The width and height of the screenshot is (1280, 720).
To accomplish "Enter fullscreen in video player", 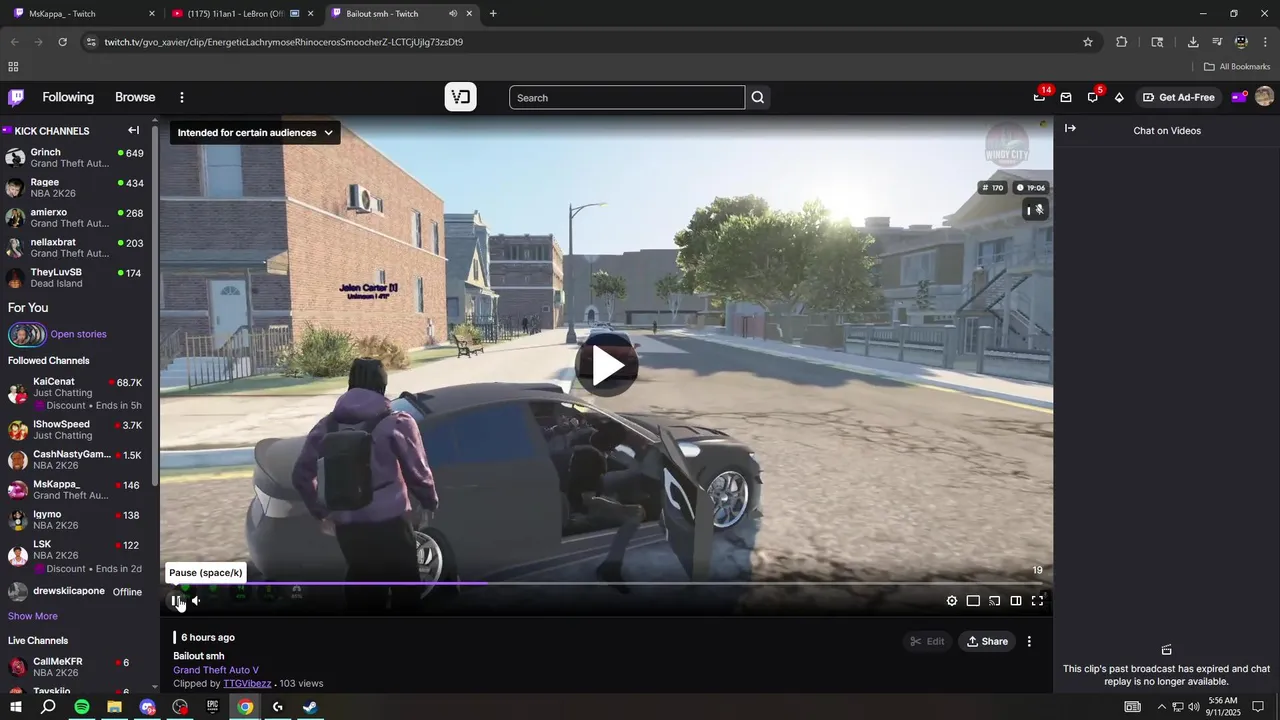I will pos(1037,601).
